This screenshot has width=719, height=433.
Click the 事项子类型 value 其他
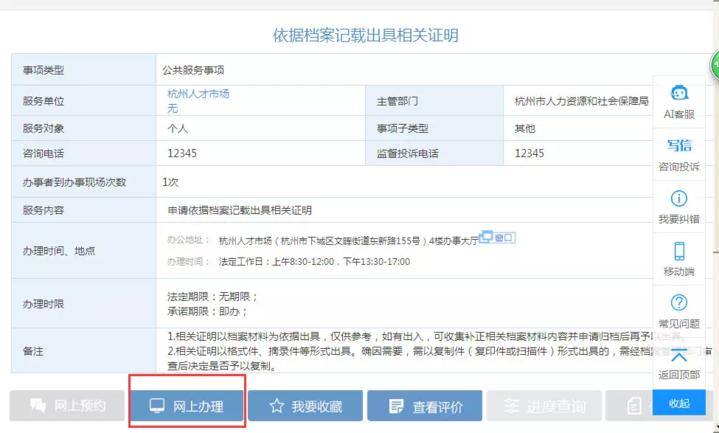pyautogui.click(x=525, y=128)
